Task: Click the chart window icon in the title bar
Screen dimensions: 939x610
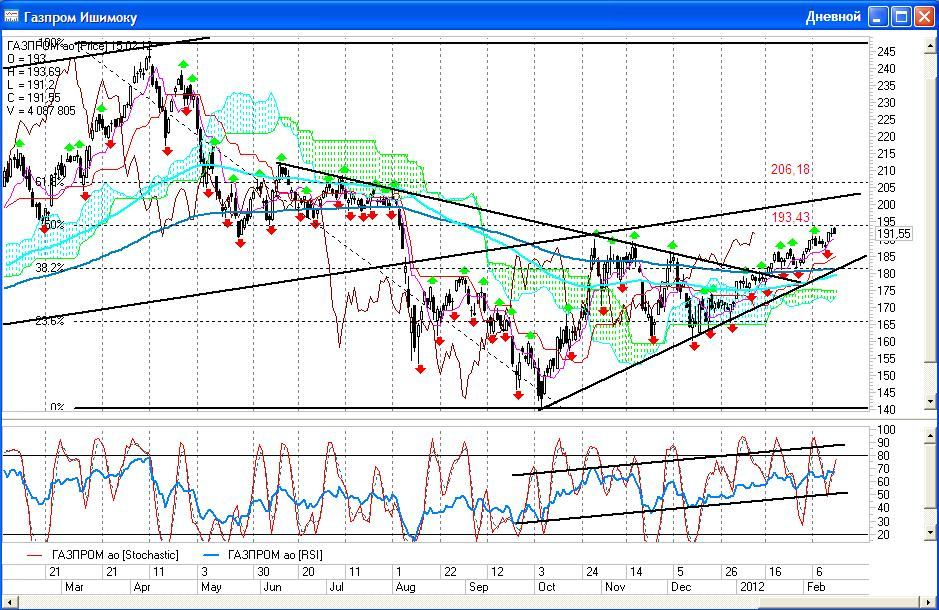Action: click(x=11, y=16)
